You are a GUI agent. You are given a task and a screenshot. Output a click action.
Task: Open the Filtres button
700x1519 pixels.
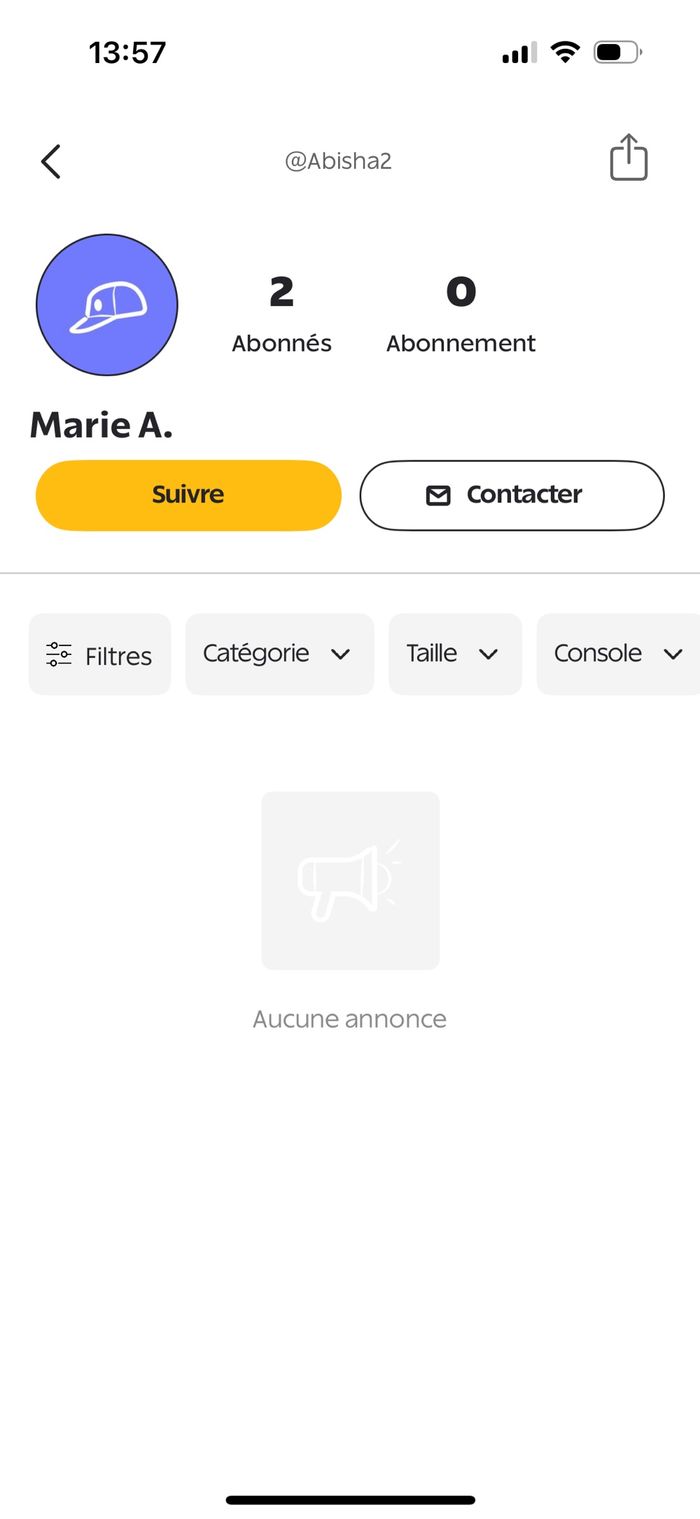tap(99, 654)
